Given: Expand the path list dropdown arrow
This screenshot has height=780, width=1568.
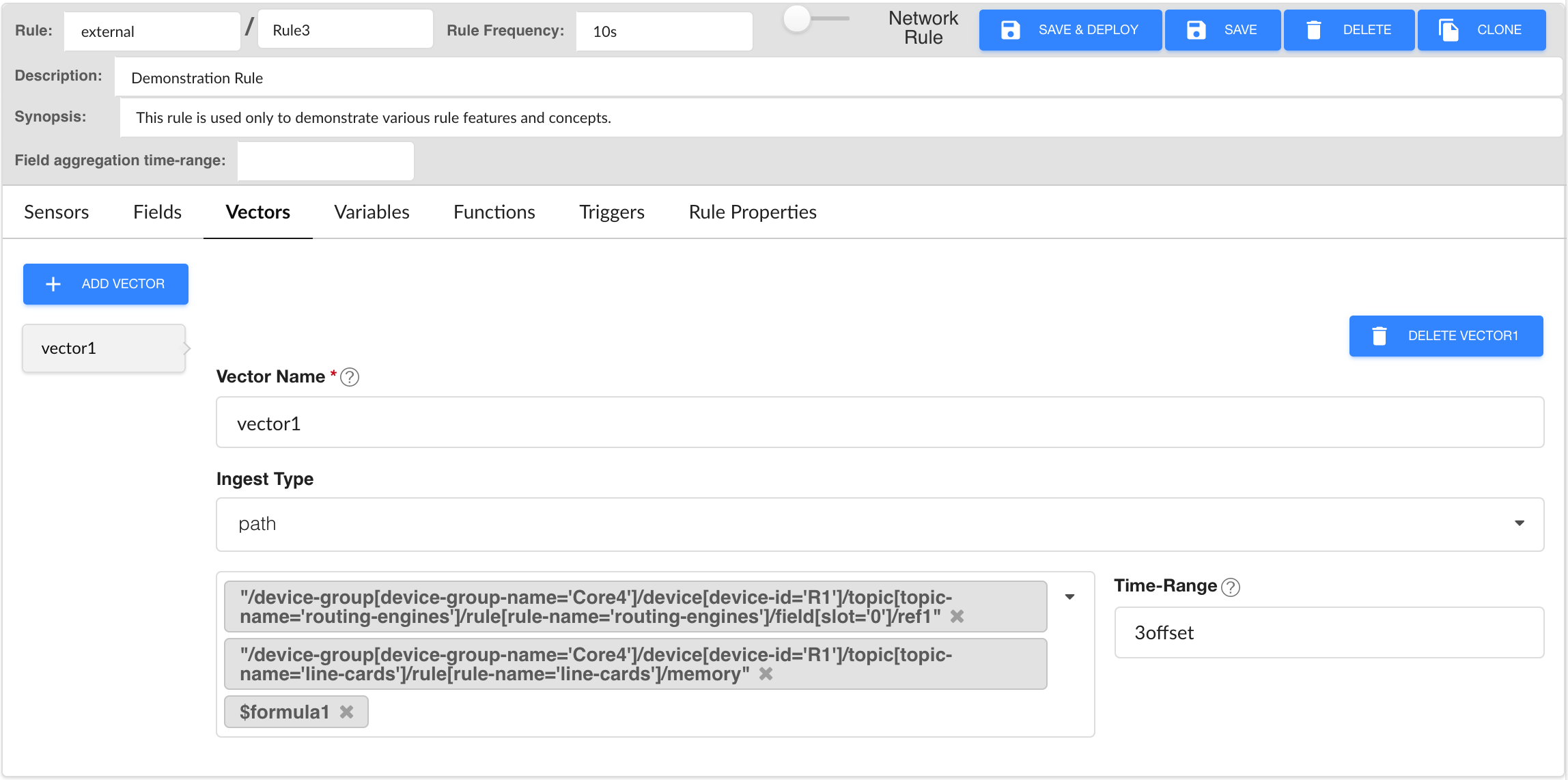Looking at the screenshot, I should point(1070,597).
